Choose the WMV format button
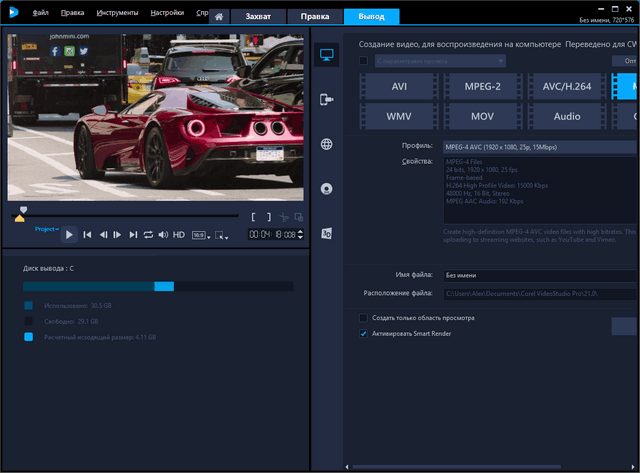Screen dimensions: 640x473 pos(398,116)
